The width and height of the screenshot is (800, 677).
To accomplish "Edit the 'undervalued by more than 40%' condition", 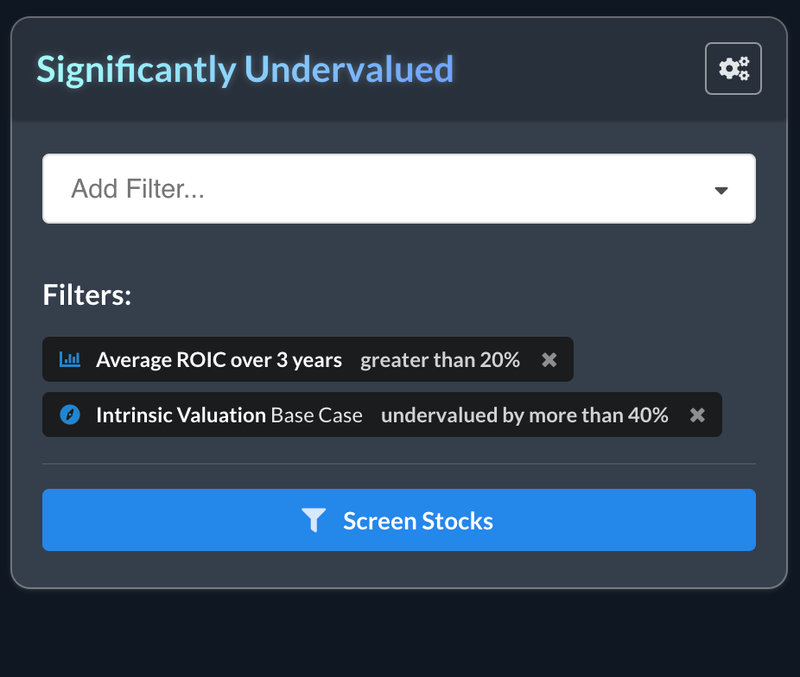I will pyautogui.click(x=524, y=415).
